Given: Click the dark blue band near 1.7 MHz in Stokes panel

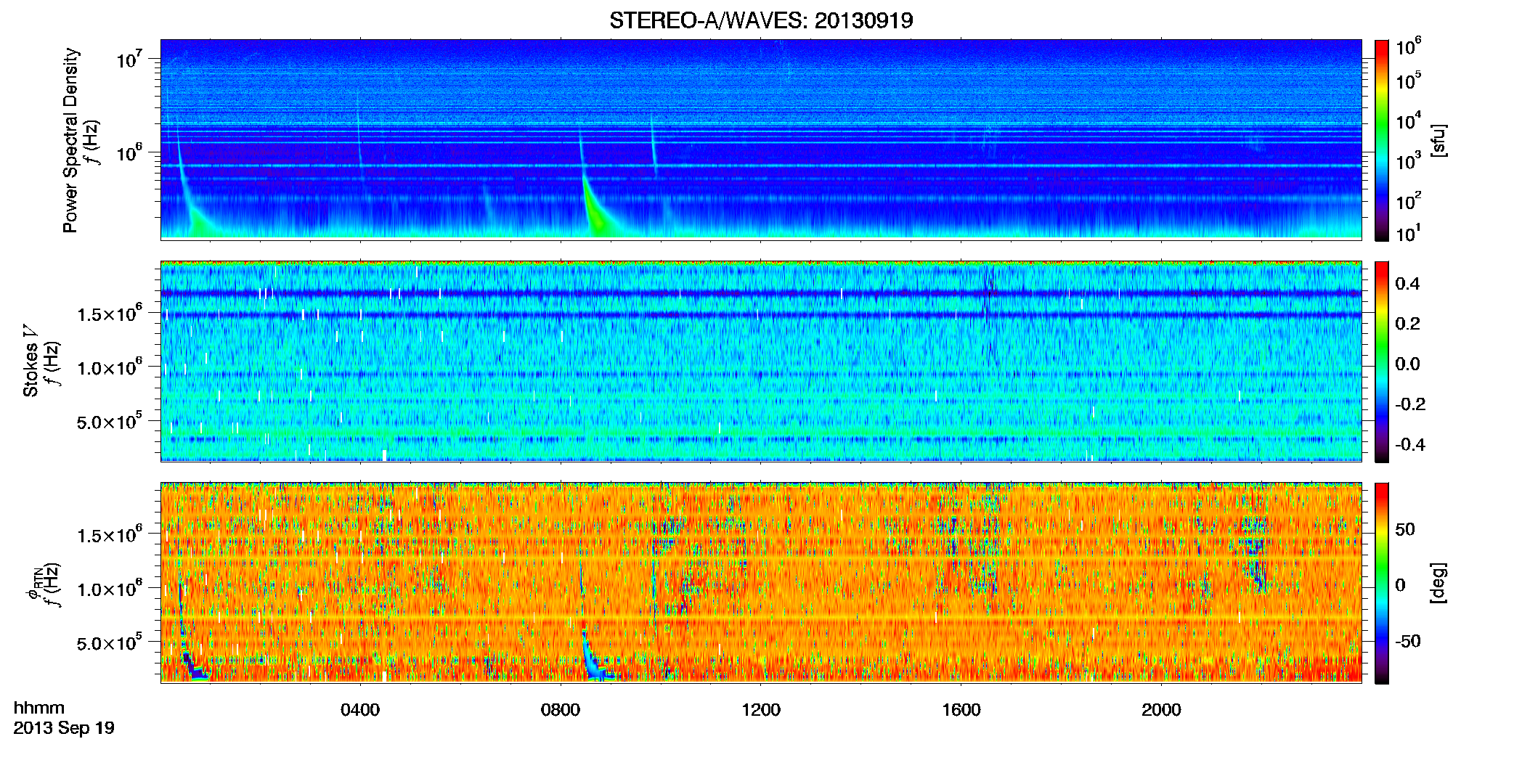Looking at the screenshot, I should 761,294.
